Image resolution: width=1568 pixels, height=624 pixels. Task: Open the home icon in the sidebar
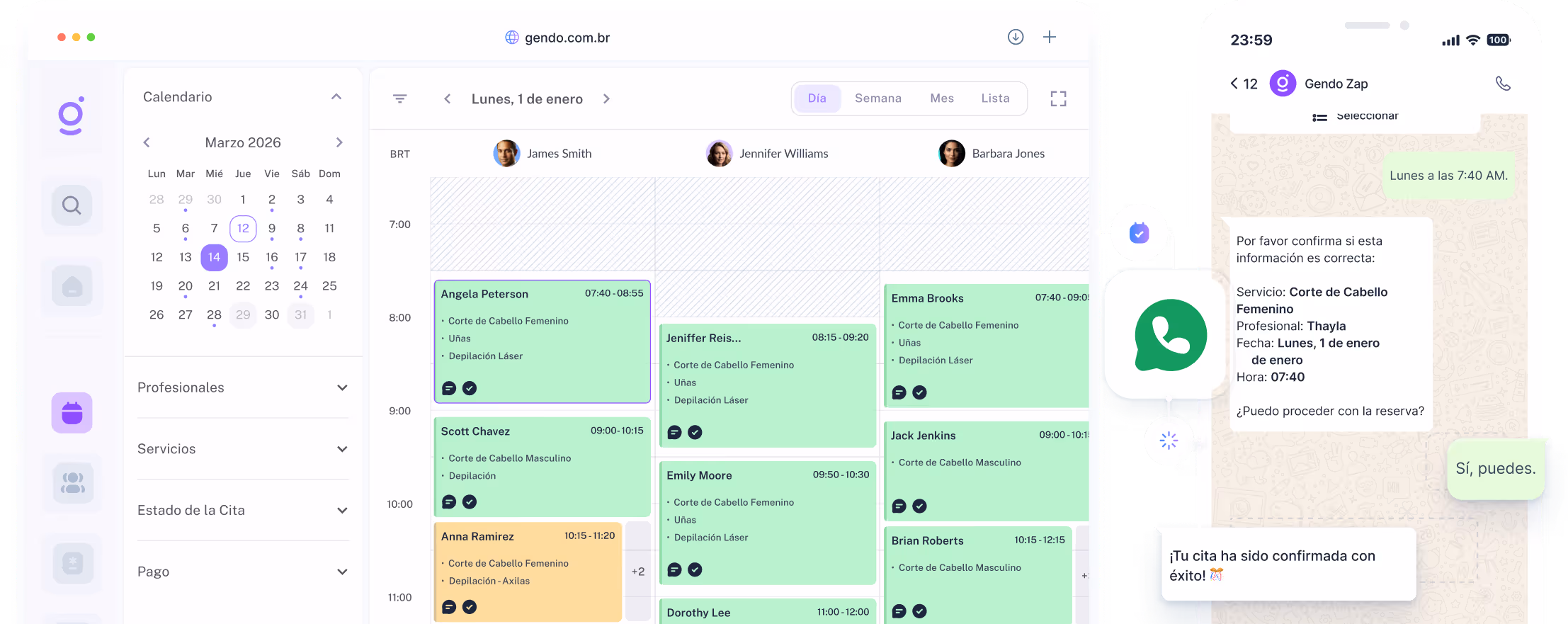[72, 286]
